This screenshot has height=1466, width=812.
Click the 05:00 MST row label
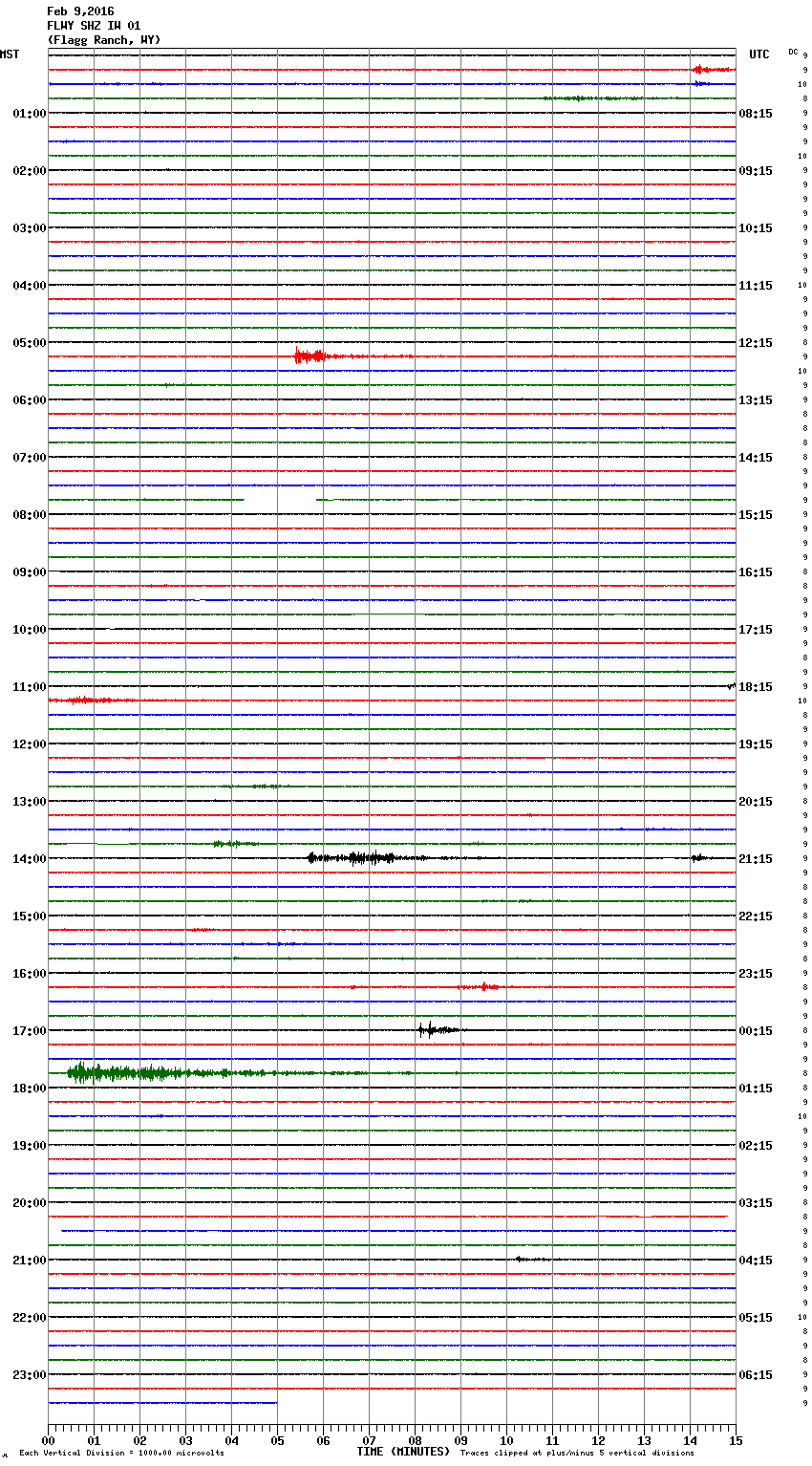[x=30, y=343]
